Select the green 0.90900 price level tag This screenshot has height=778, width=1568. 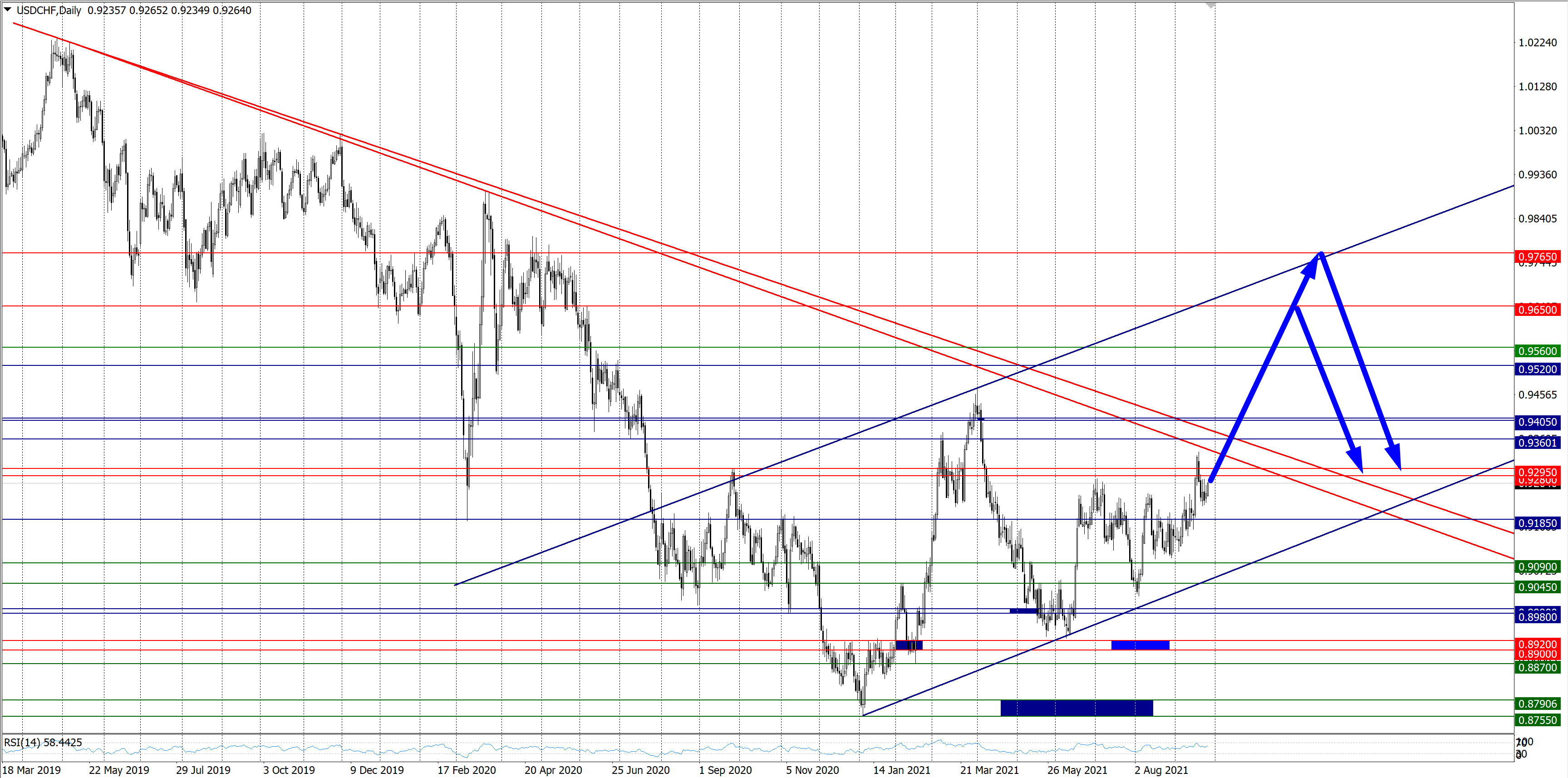click(1537, 567)
